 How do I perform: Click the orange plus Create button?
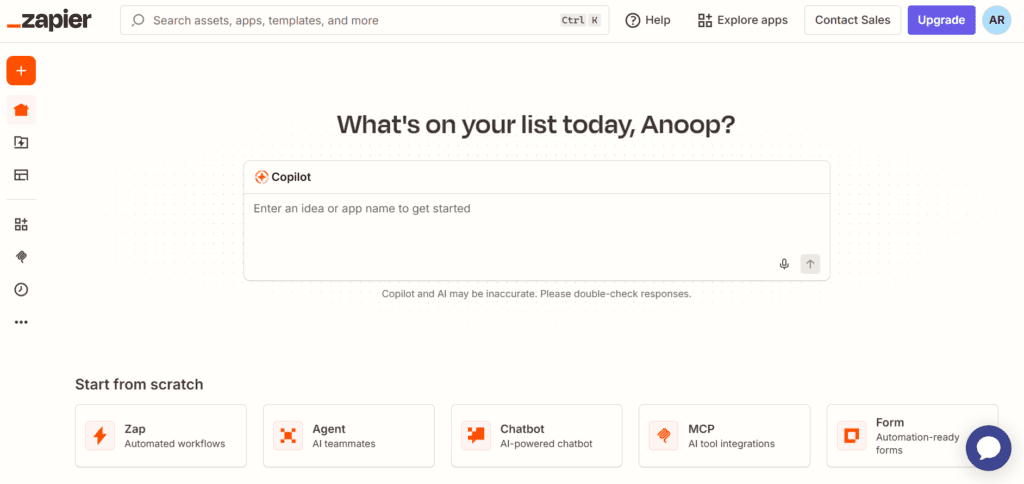[21, 71]
